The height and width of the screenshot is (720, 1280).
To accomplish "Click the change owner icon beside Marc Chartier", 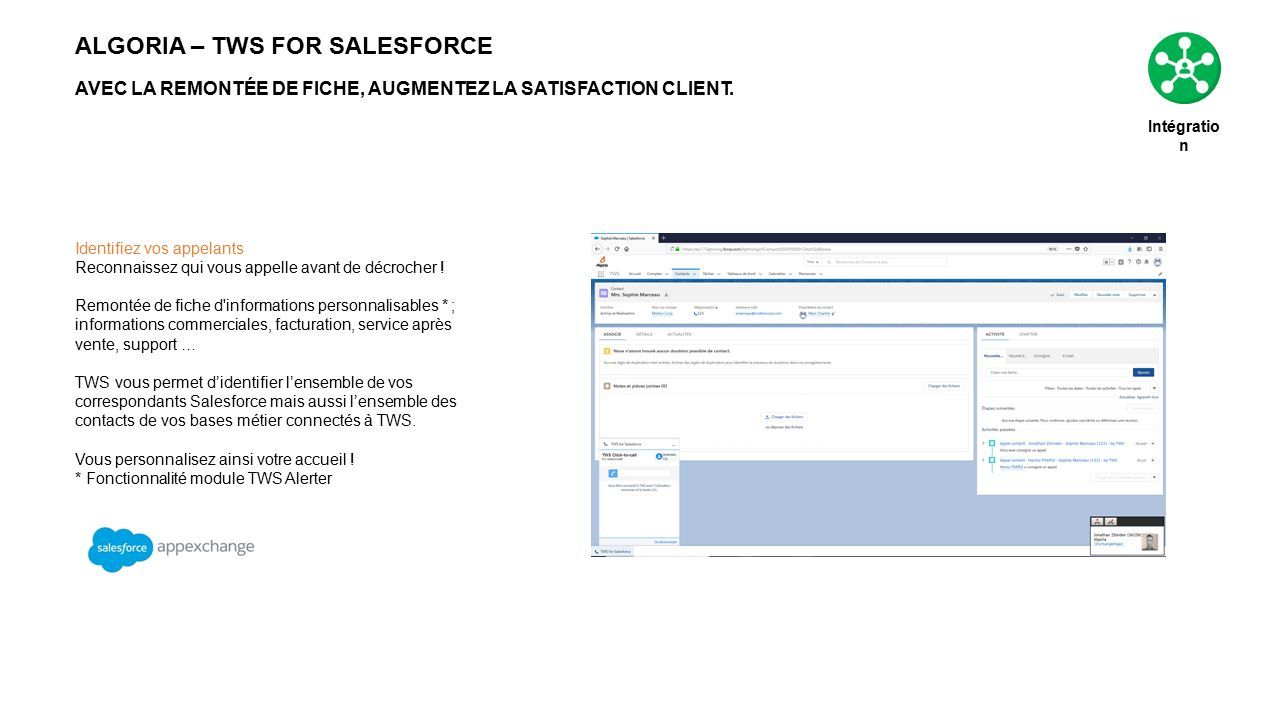I will click(833, 313).
